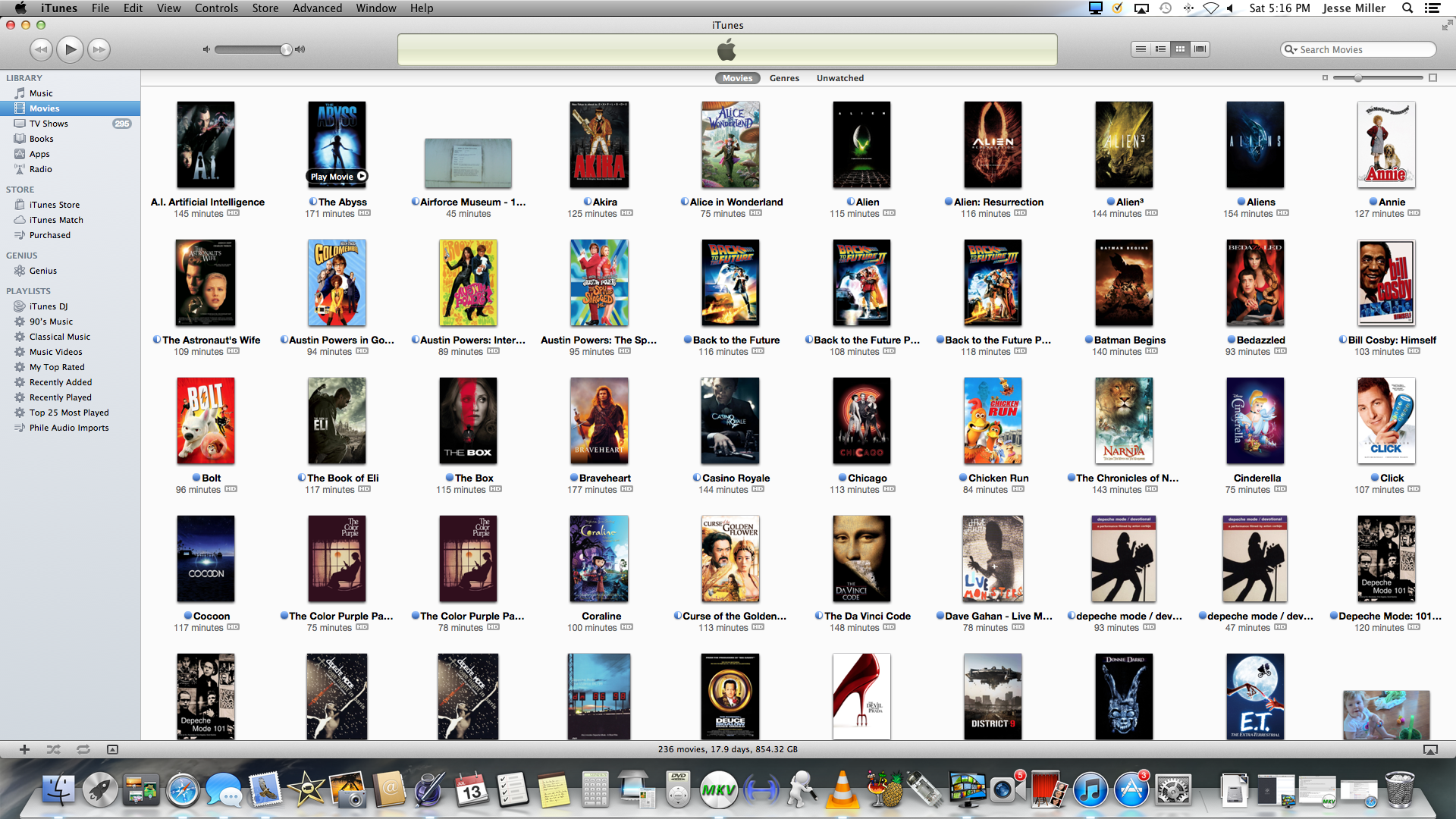Select the Batman Begins poster
The width and height of the screenshot is (1456, 819).
tap(1124, 283)
